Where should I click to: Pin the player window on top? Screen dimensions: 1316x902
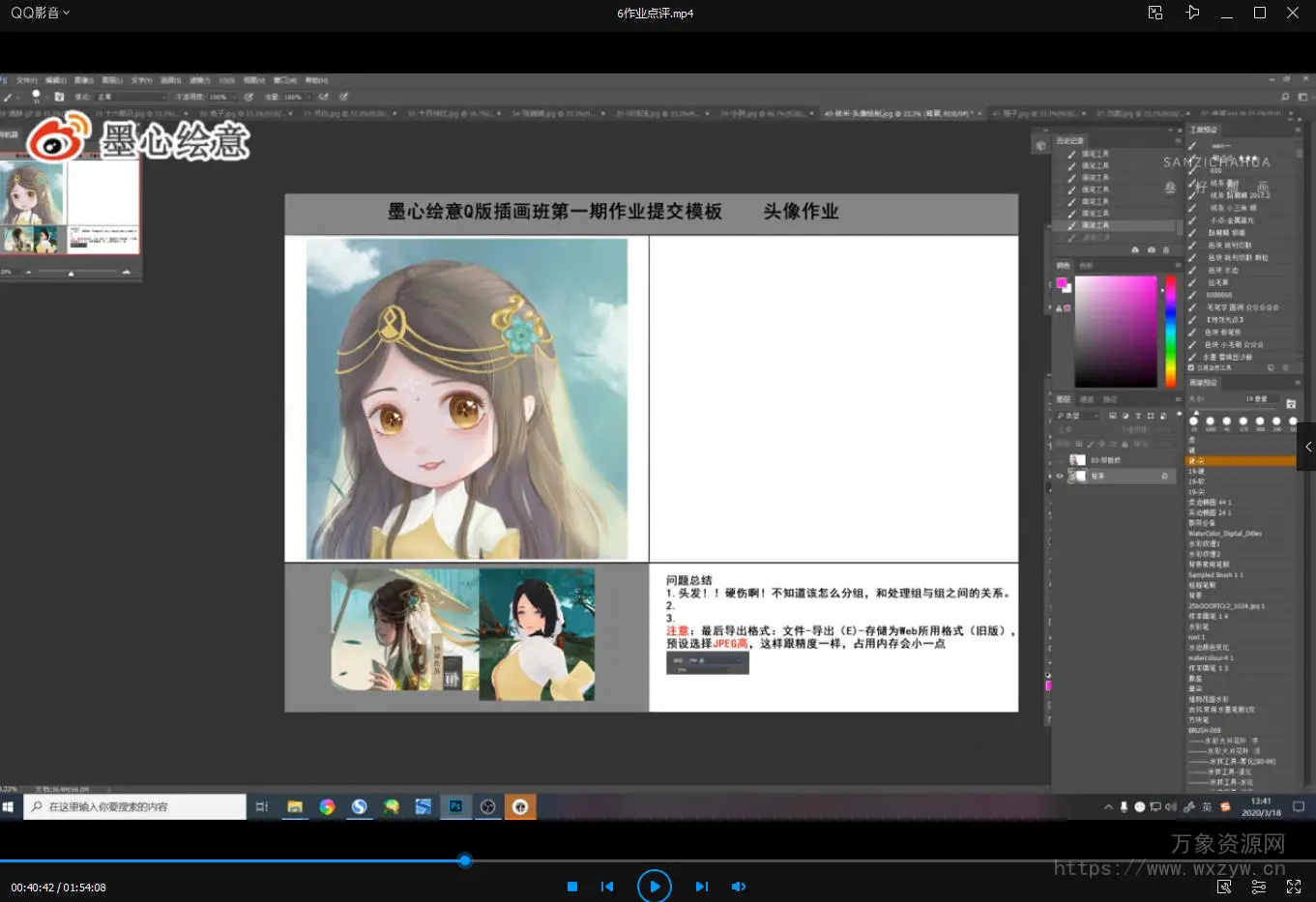pos(1192,13)
